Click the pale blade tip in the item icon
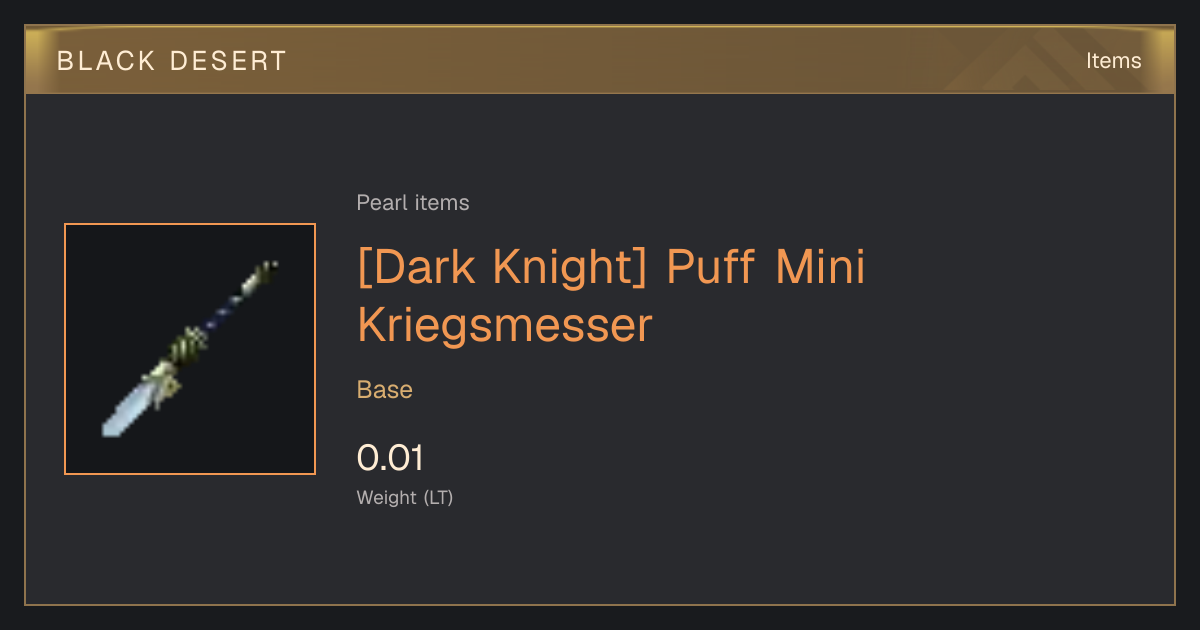The image size is (1200, 630). pos(125,409)
